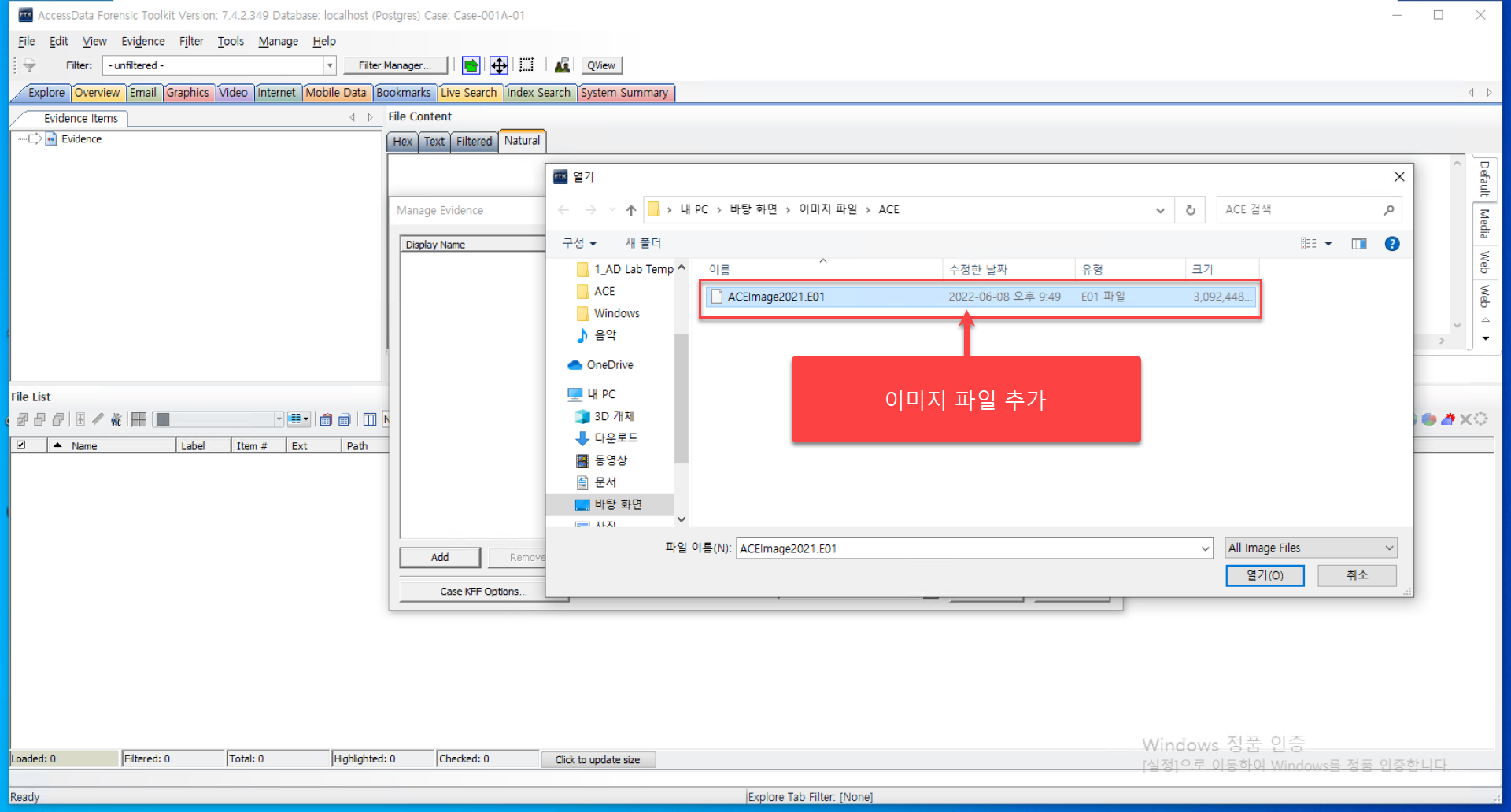The width and height of the screenshot is (1511, 812).
Task: Click the user icon next to QView
Action: 562,65
